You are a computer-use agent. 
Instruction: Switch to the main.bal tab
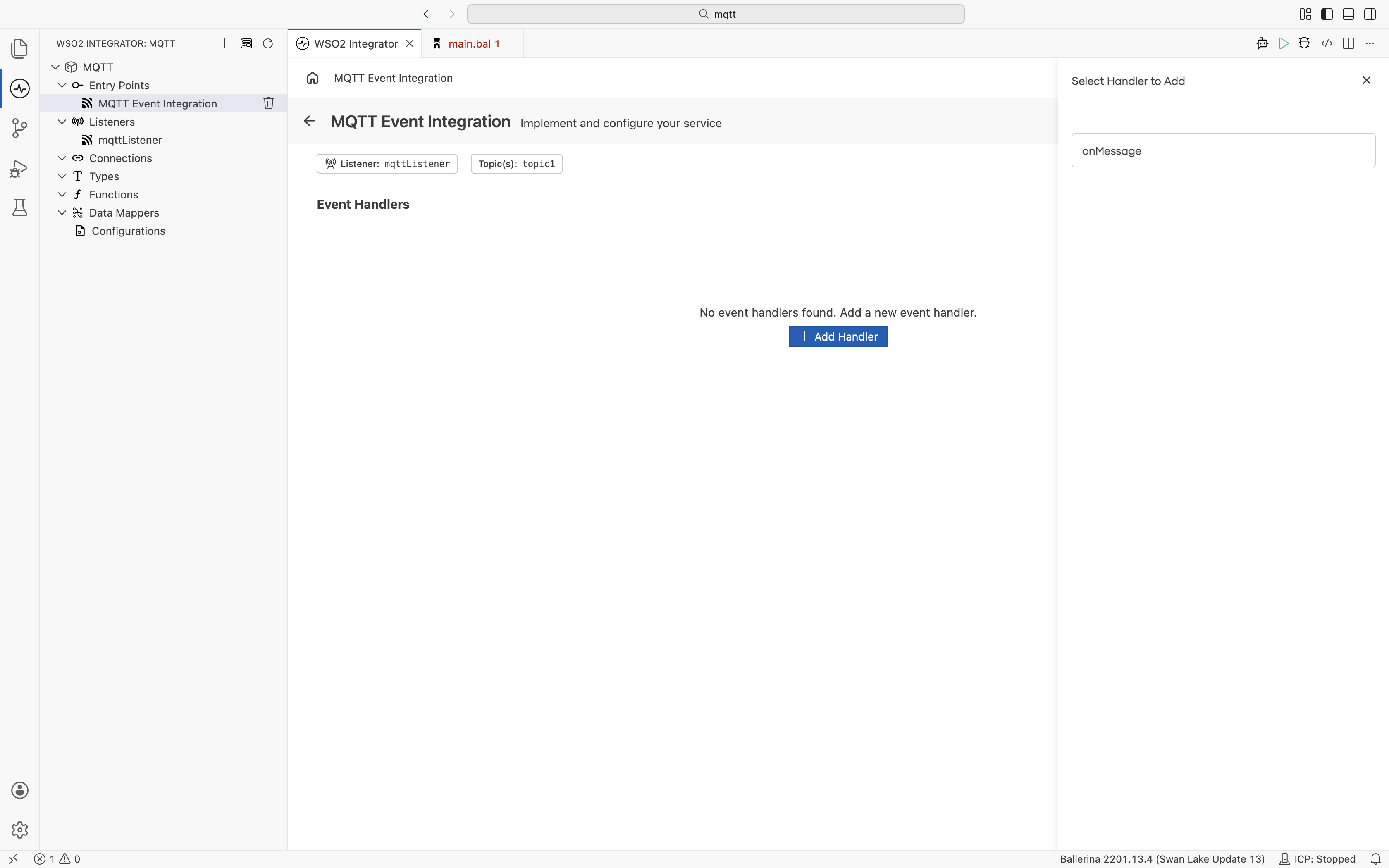coord(473,44)
